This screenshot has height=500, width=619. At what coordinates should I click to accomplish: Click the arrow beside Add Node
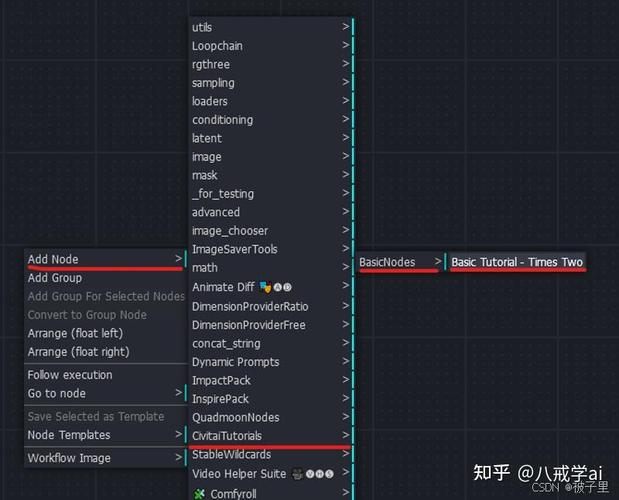178,258
